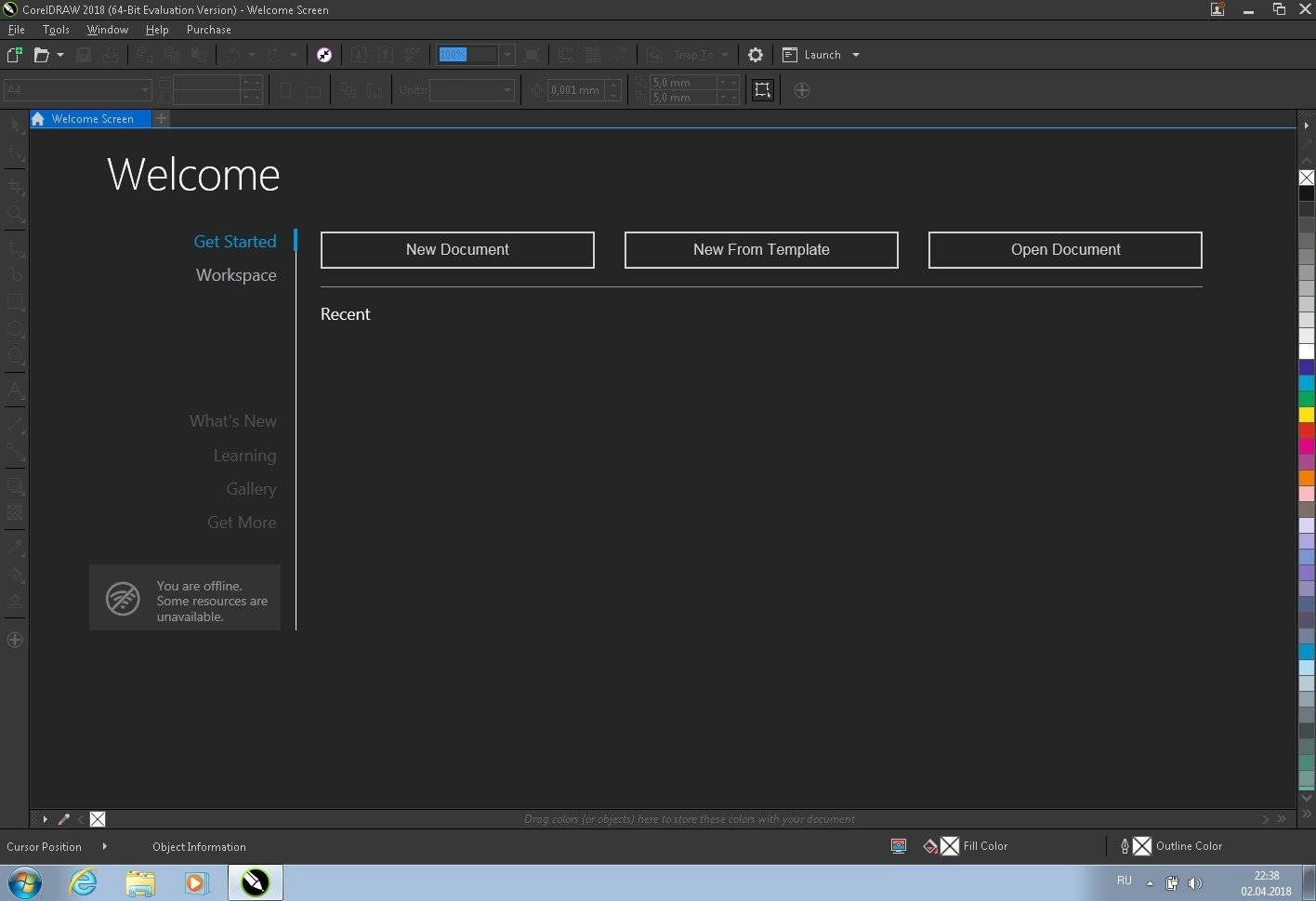Click the volume speaker icon in system tray
The width and height of the screenshot is (1316, 901).
1195,882
